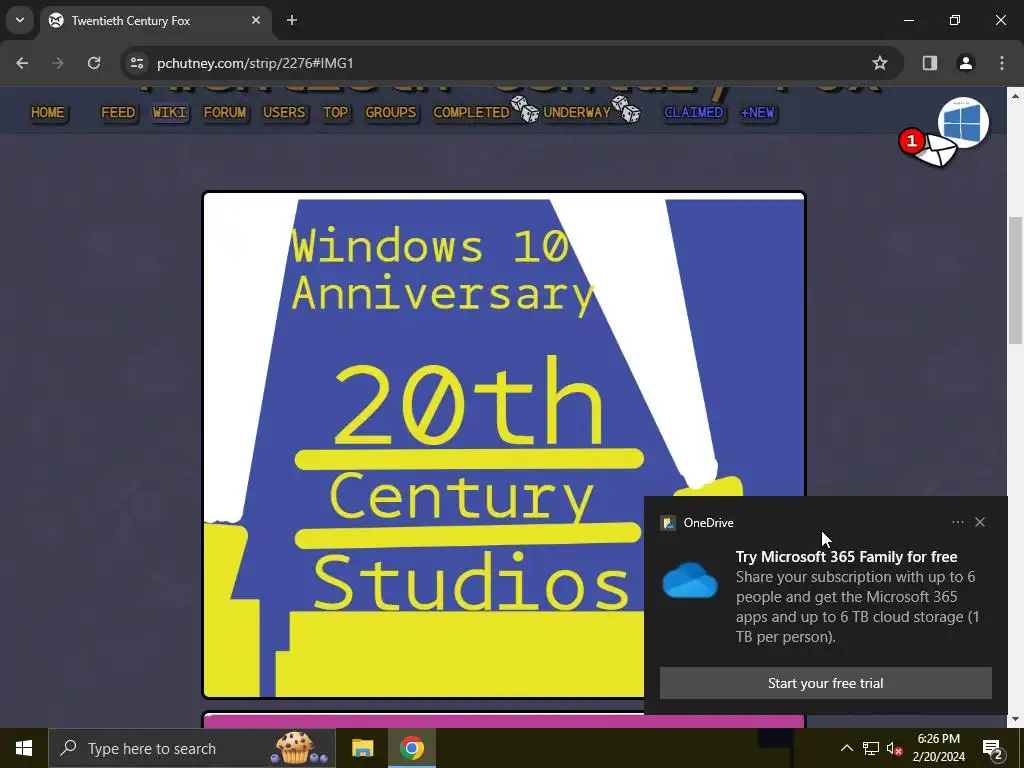
Task: Open the USERS page
Action: tap(284, 112)
